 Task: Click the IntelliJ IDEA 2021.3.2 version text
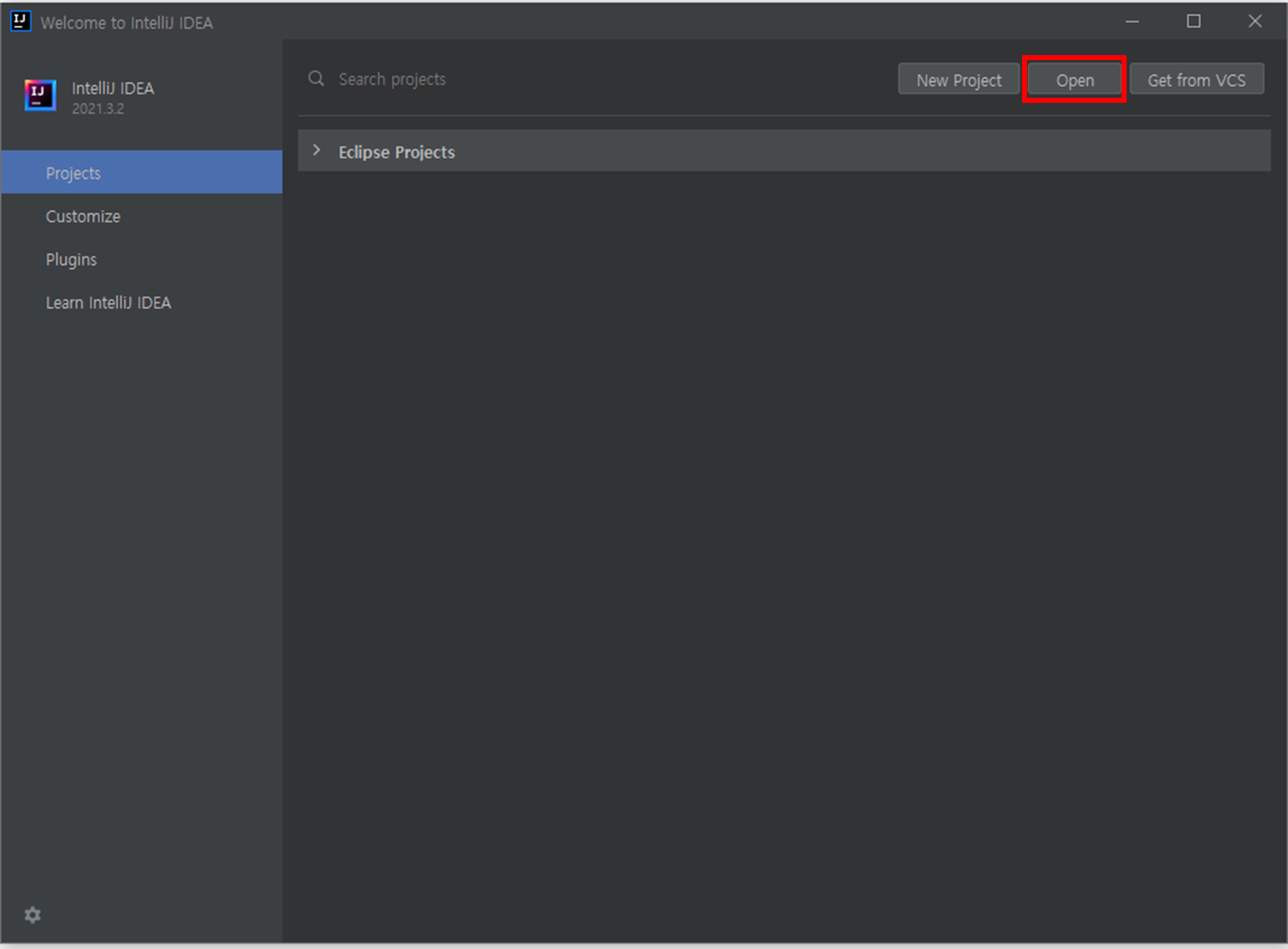point(98,109)
